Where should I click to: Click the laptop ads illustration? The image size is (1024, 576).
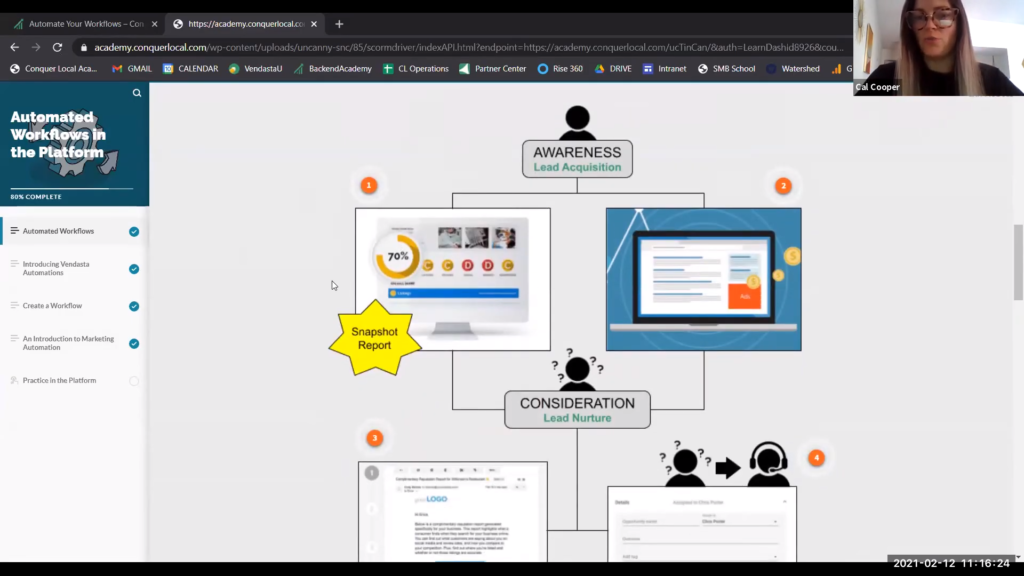[703, 280]
